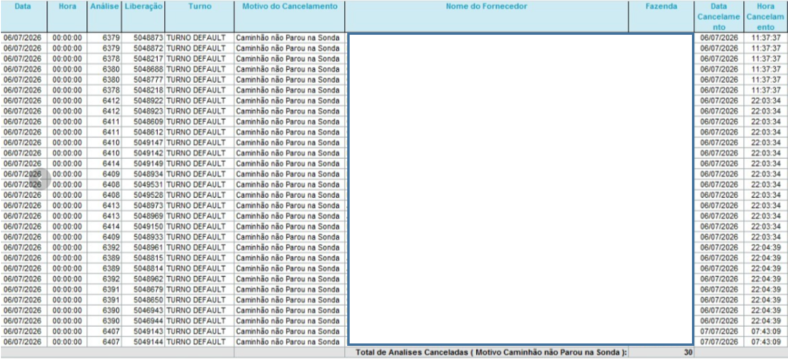Screen dimensions: 788x362
Task: Click the "Liberação" column header
Action: pyautogui.click(x=143, y=17)
